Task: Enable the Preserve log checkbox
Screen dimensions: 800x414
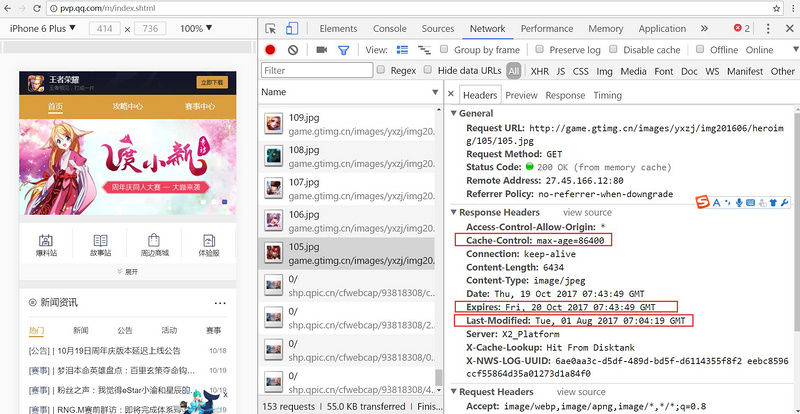Action: pos(540,50)
